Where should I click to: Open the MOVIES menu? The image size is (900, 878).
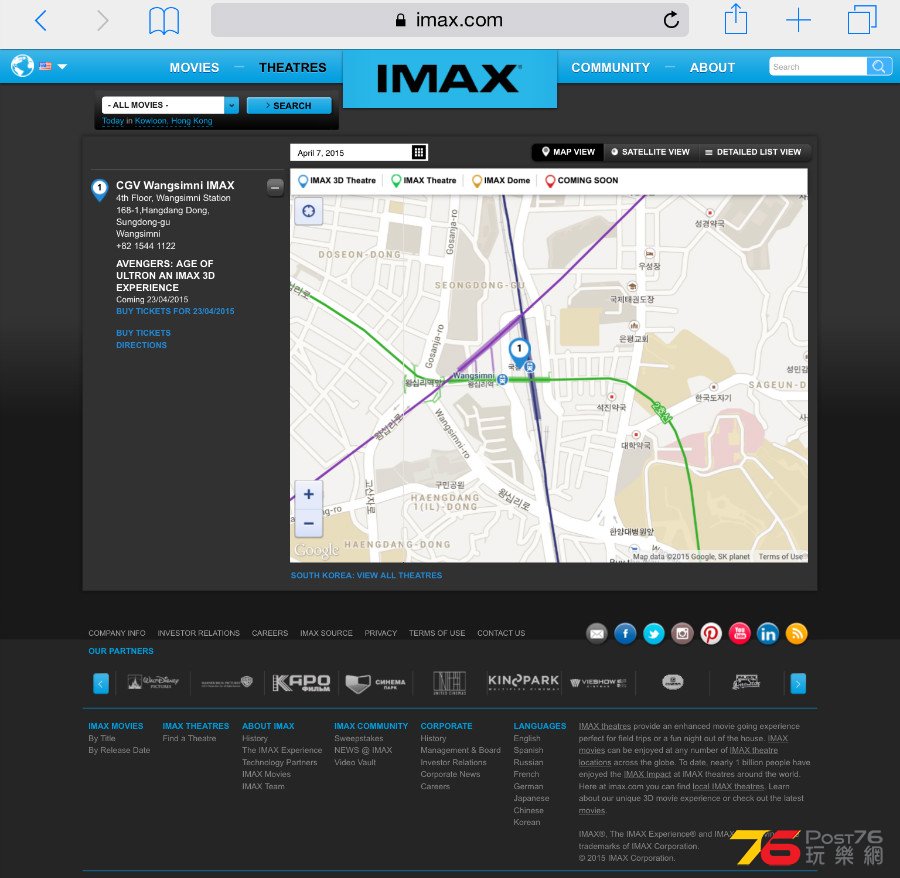click(x=194, y=68)
